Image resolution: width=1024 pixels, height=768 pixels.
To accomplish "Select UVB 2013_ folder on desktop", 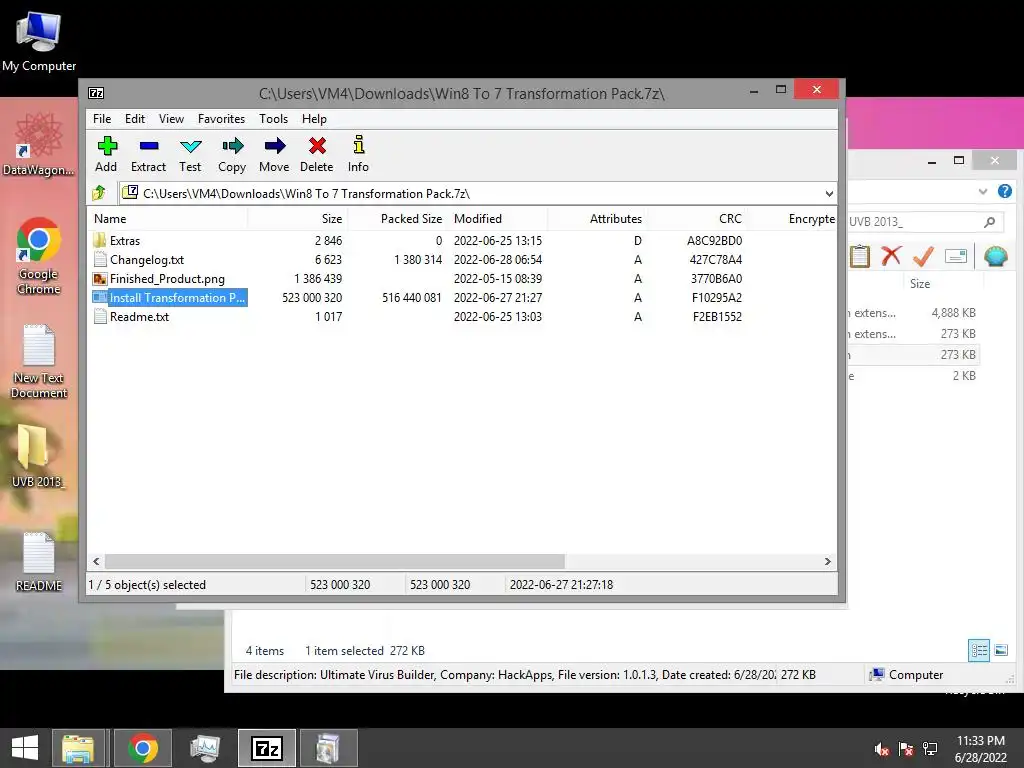I will pos(37,456).
